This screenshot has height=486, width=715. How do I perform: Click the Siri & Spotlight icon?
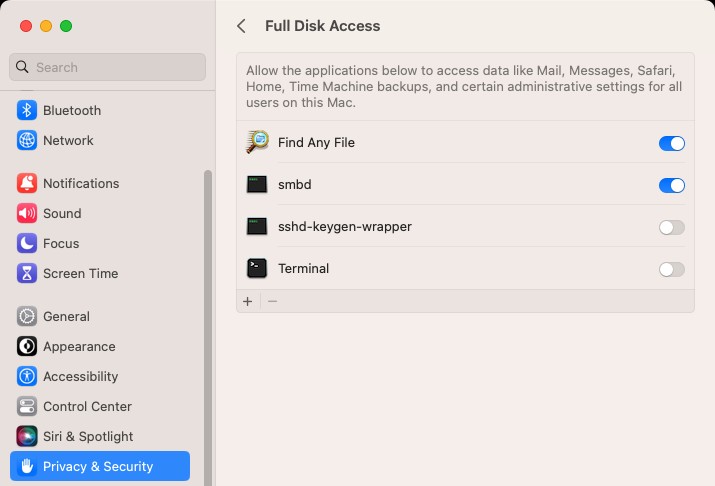pos(27,436)
